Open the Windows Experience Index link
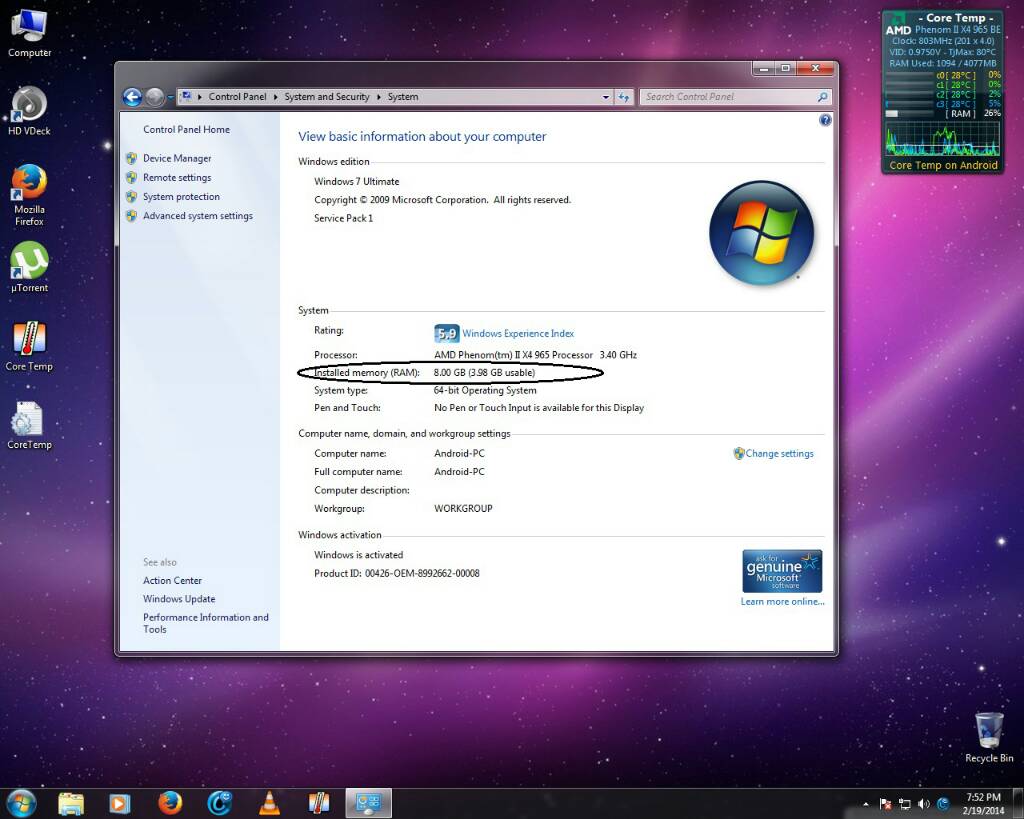 tap(518, 334)
